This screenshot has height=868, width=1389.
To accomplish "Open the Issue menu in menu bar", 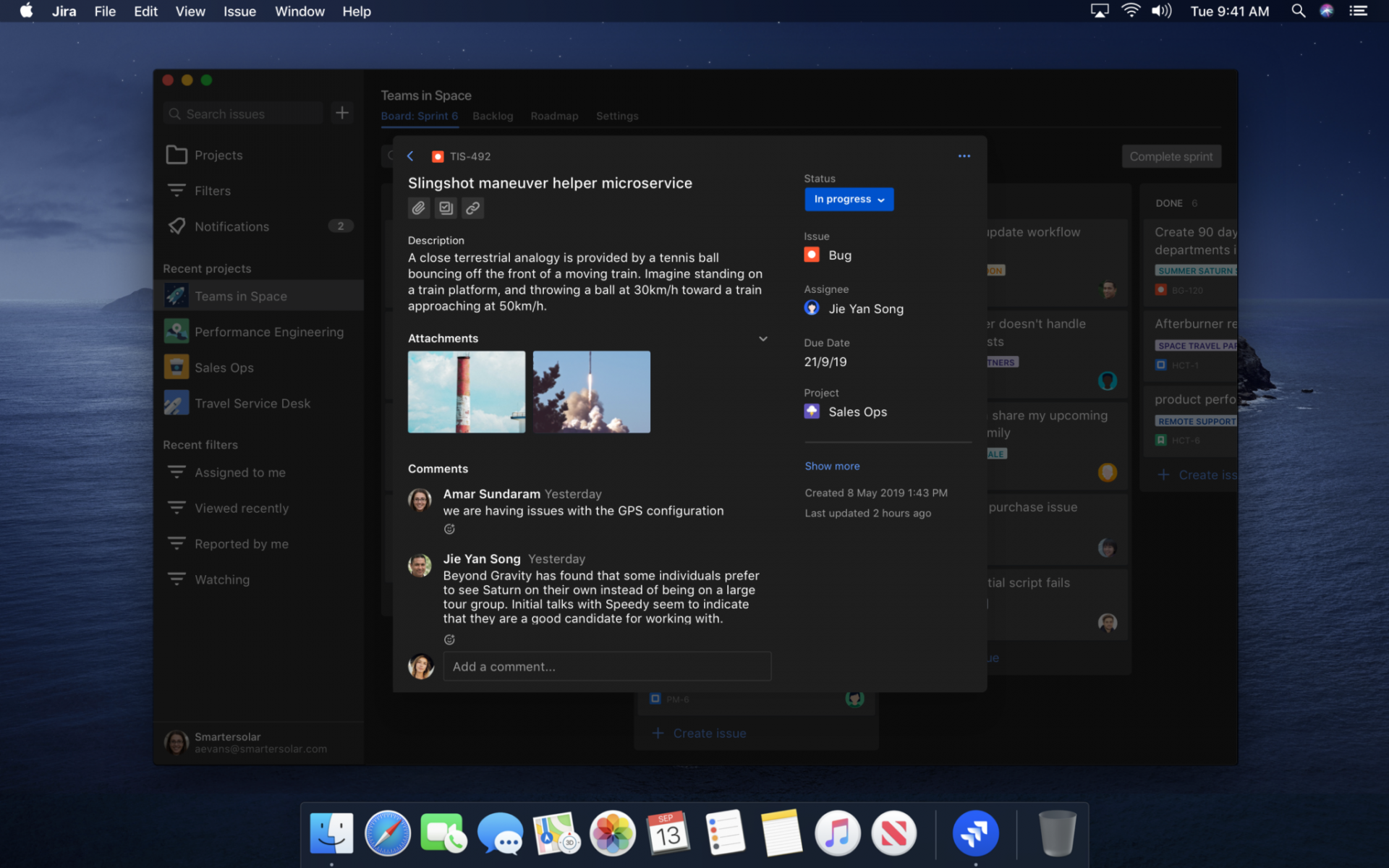I will pyautogui.click(x=239, y=12).
